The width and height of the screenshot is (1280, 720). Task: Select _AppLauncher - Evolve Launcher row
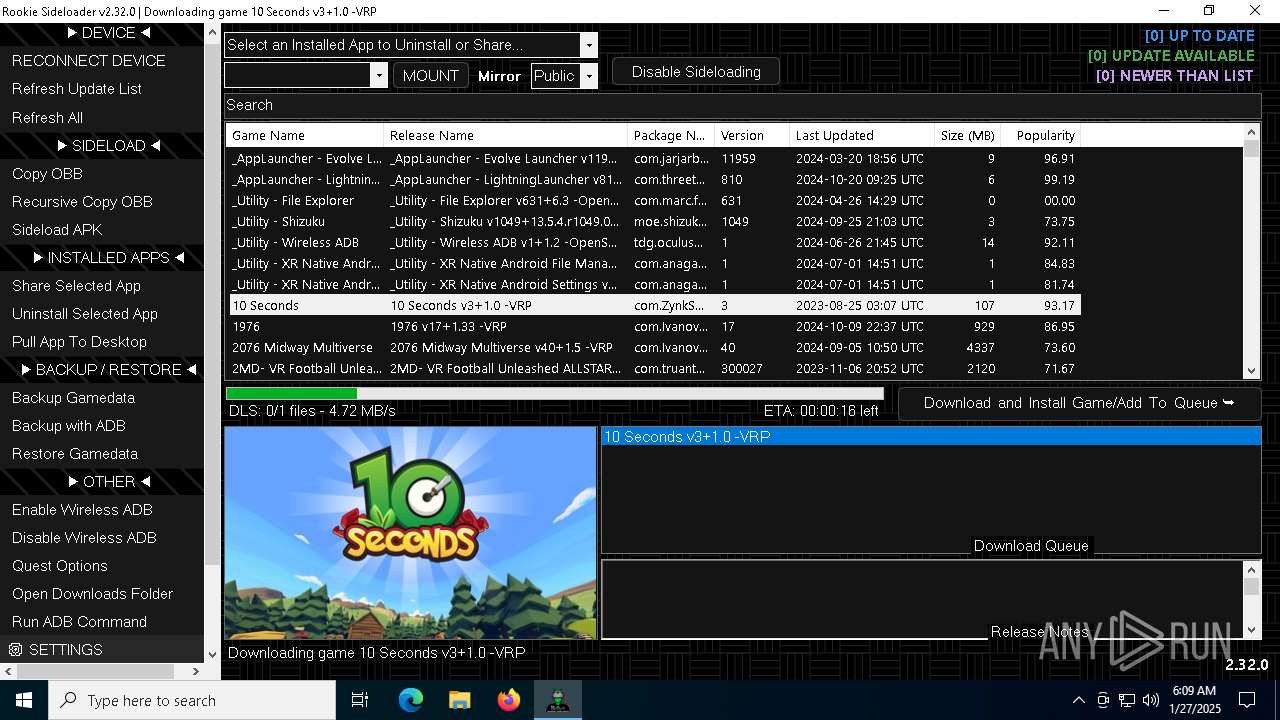[x=654, y=159]
